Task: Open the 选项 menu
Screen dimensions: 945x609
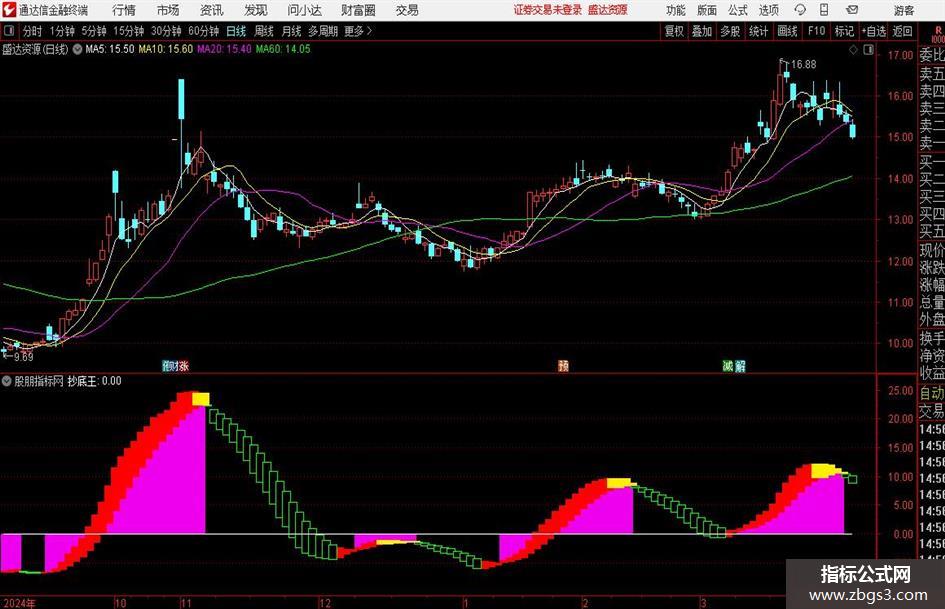Action: tap(769, 10)
